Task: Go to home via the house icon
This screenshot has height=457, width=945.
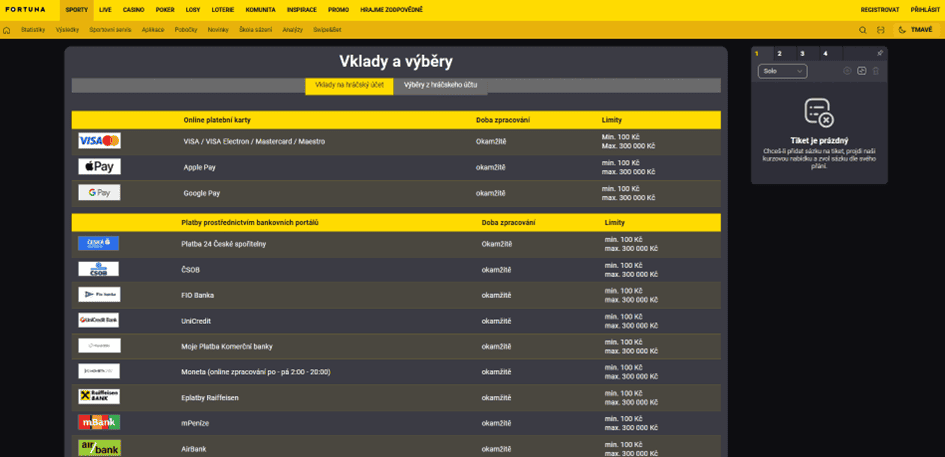Action: click(x=7, y=30)
